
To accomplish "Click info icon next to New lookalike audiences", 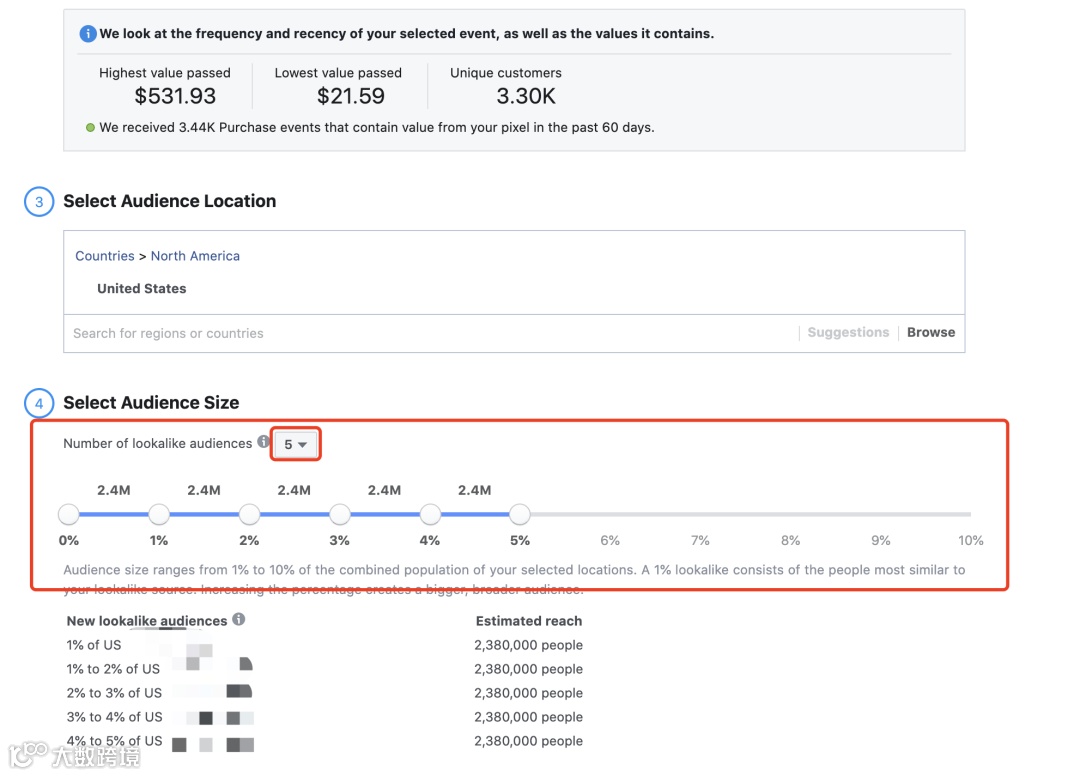I will (x=239, y=619).
